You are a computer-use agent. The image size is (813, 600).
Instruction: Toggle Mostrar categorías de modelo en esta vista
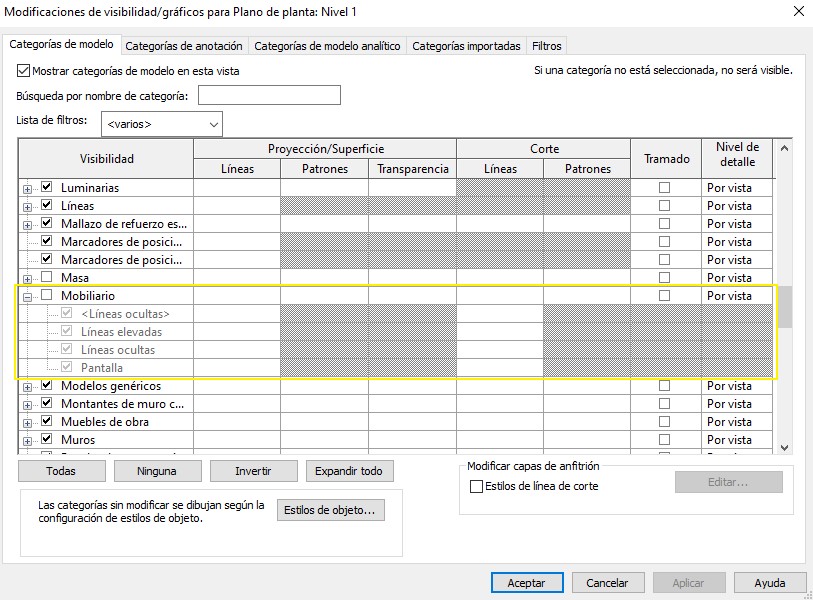(x=24, y=72)
